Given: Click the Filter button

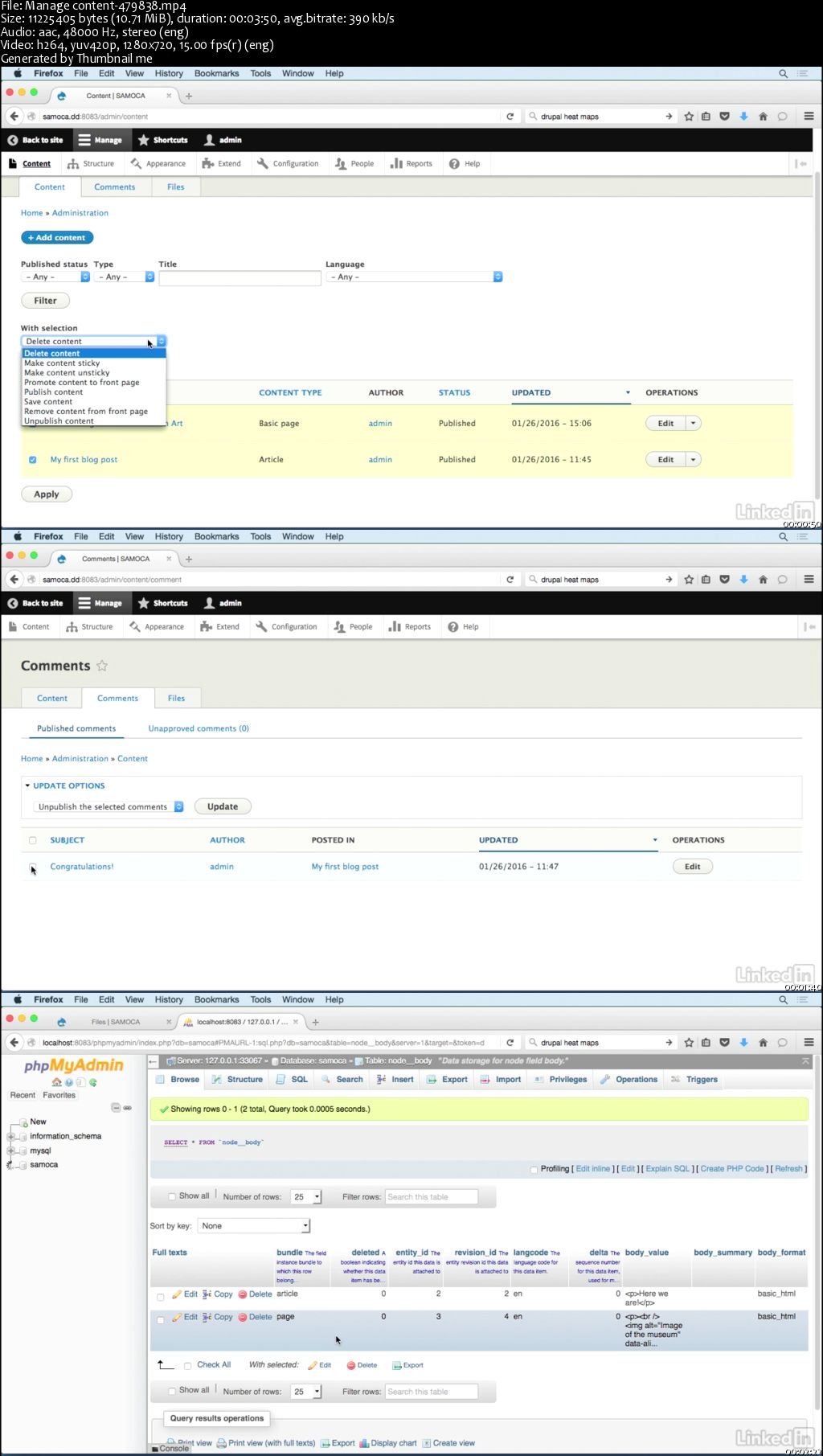Looking at the screenshot, I should [x=45, y=301].
